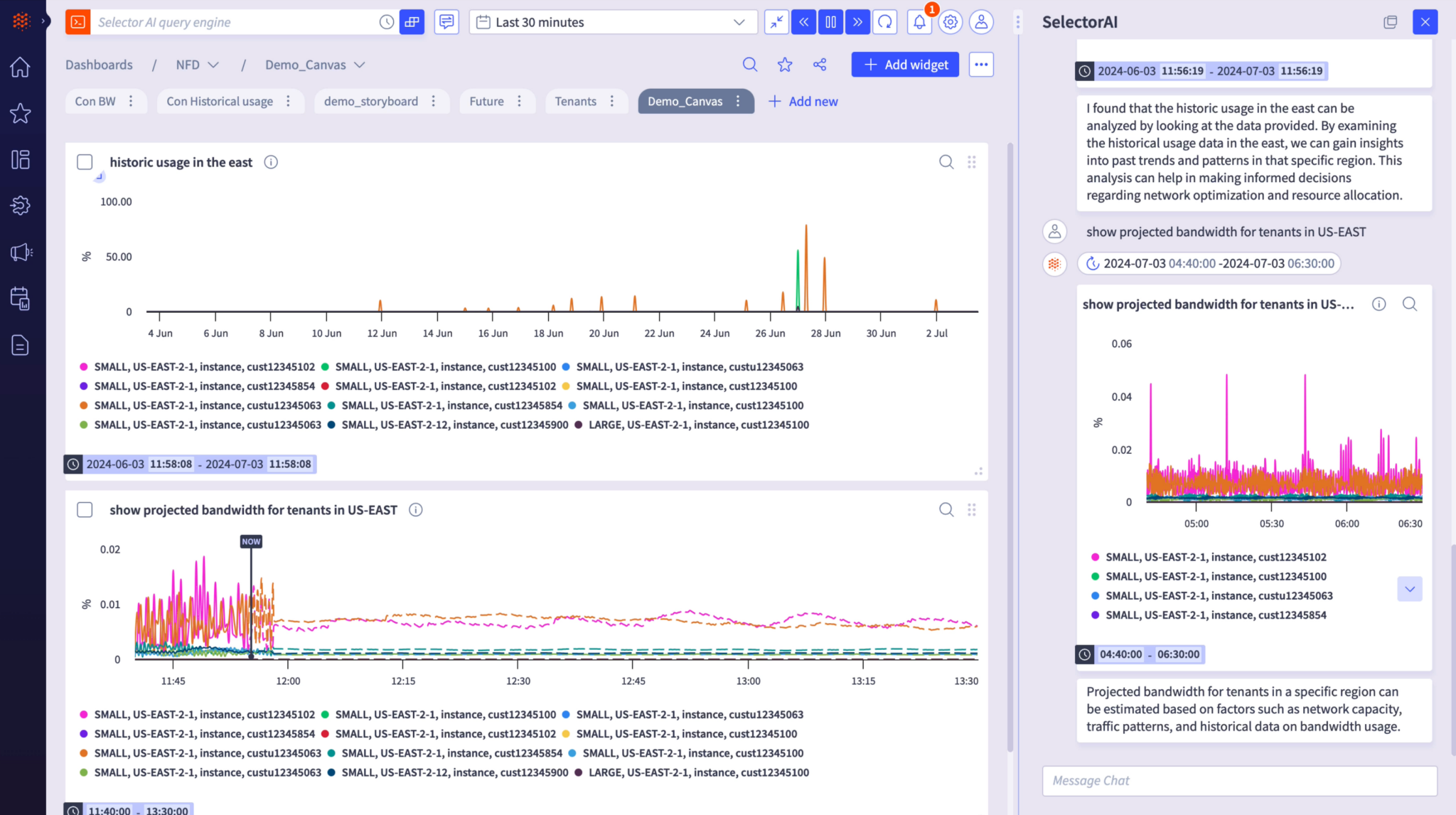1456x815 pixels.
Task: Click the notification bell icon
Action: [x=919, y=22]
